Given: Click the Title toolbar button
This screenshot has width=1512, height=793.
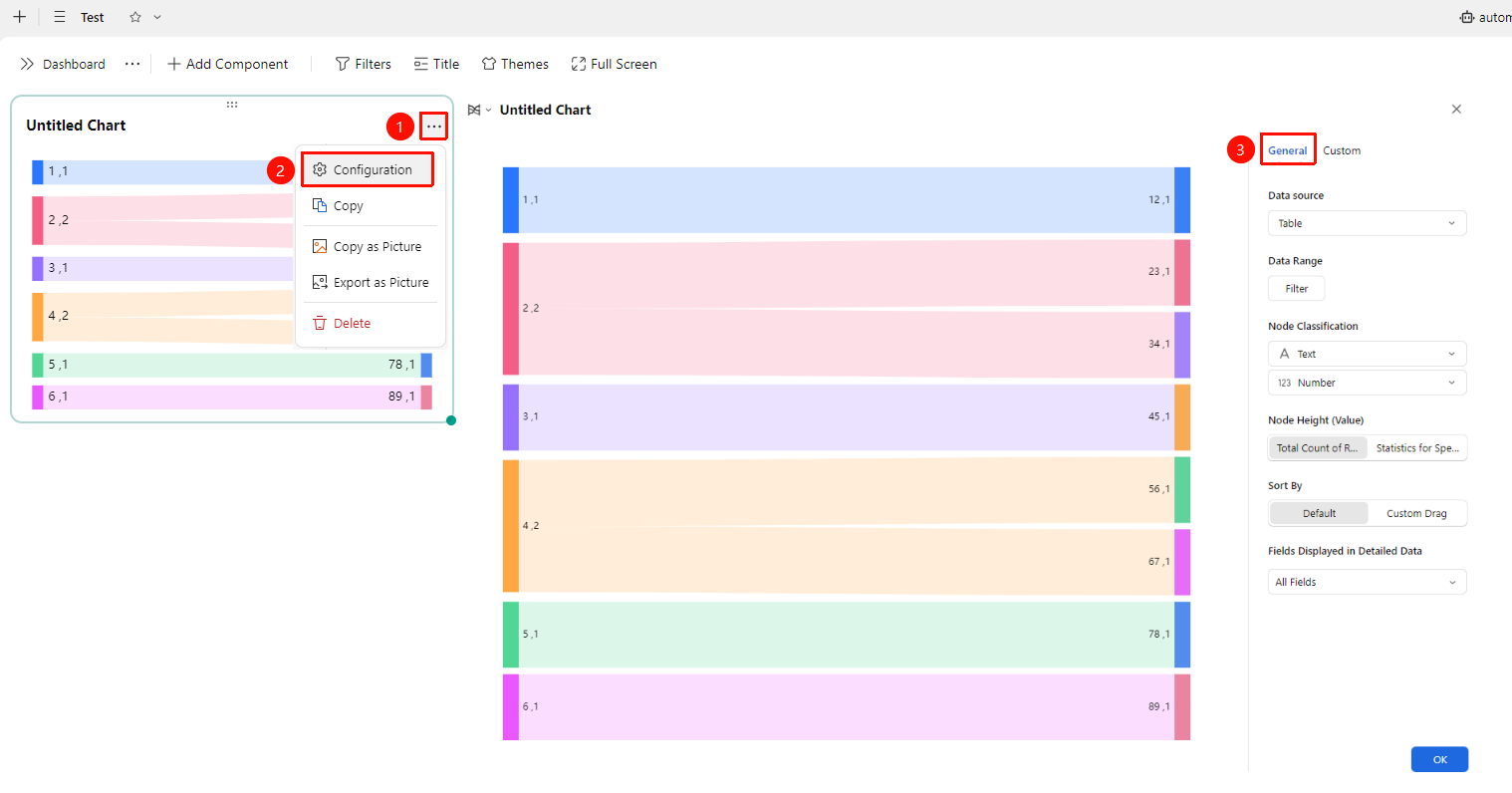Looking at the screenshot, I should pyautogui.click(x=436, y=64).
